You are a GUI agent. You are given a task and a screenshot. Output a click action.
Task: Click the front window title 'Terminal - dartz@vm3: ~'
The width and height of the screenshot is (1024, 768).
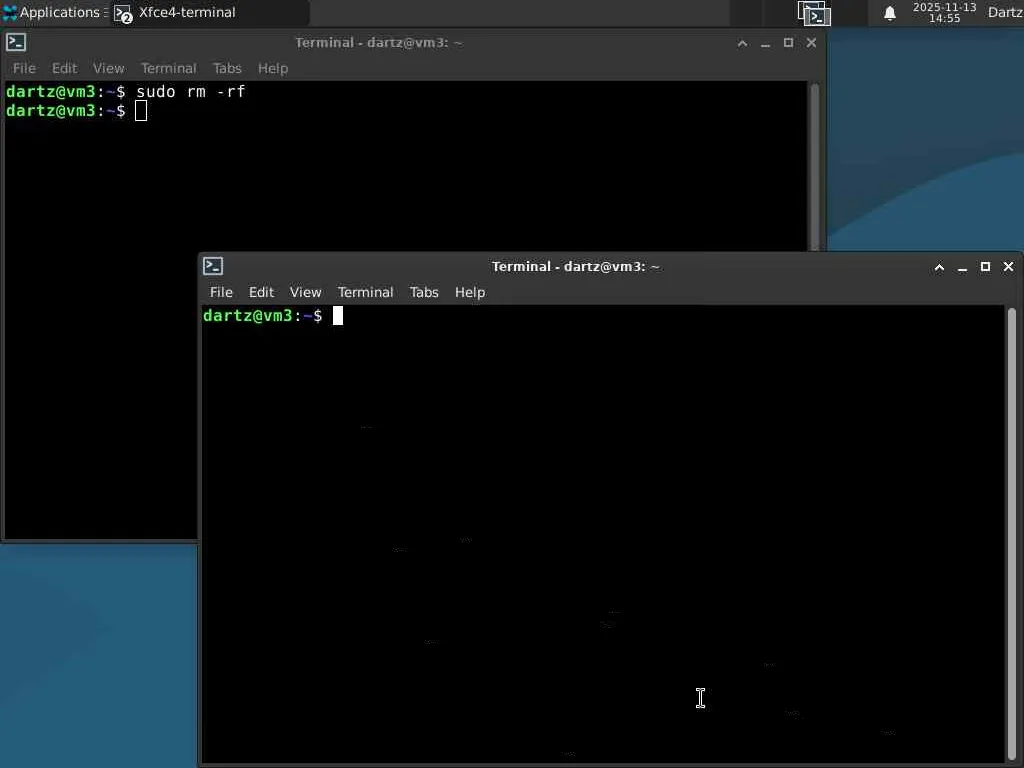click(x=575, y=266)
